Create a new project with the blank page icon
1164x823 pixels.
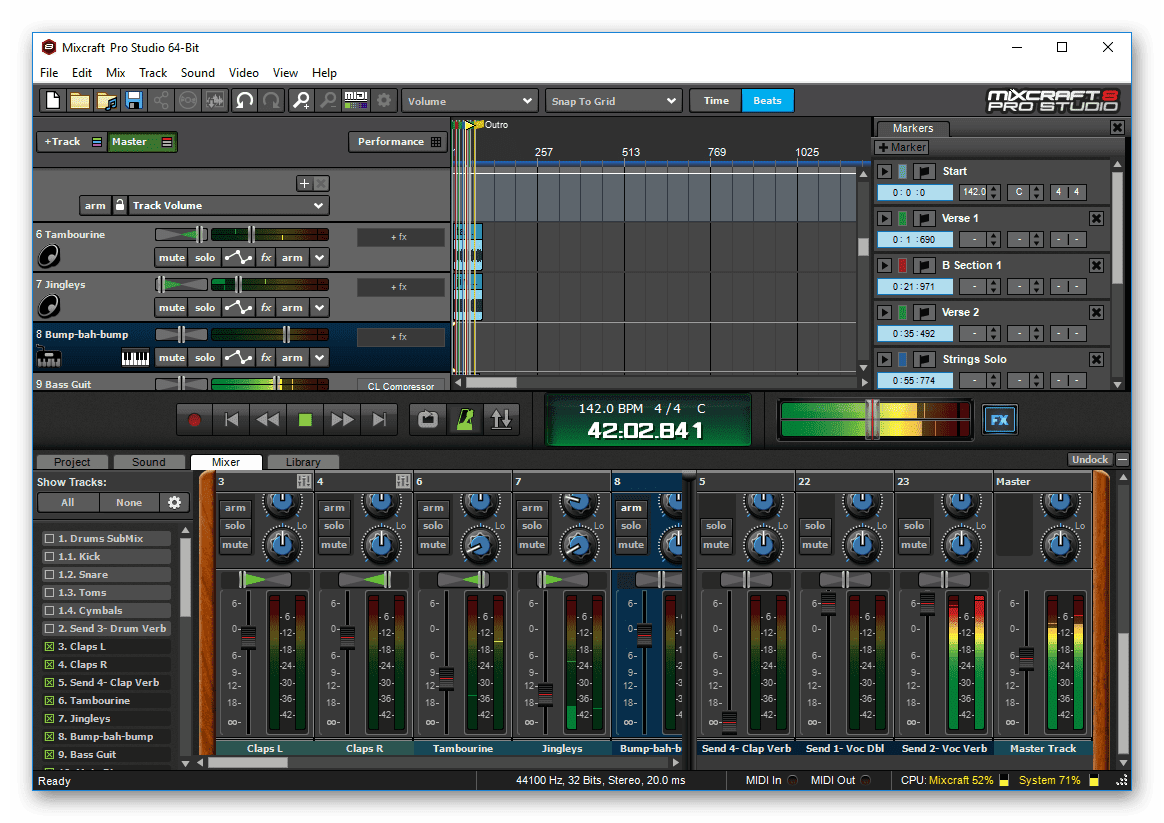[x=53, y=101]
